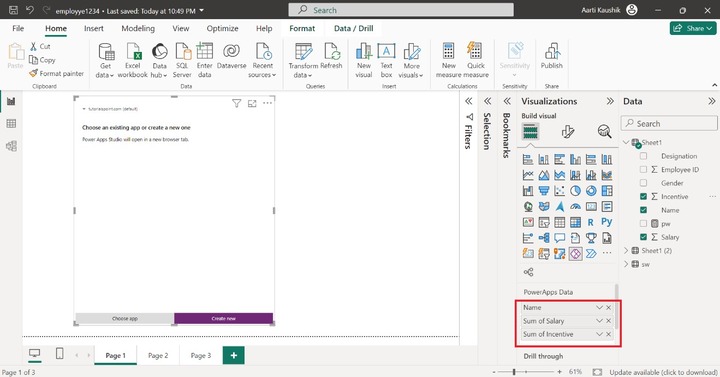Viewport: 720px width, 377px height.
Task: Expand the sw table
Action: point(626,264)
